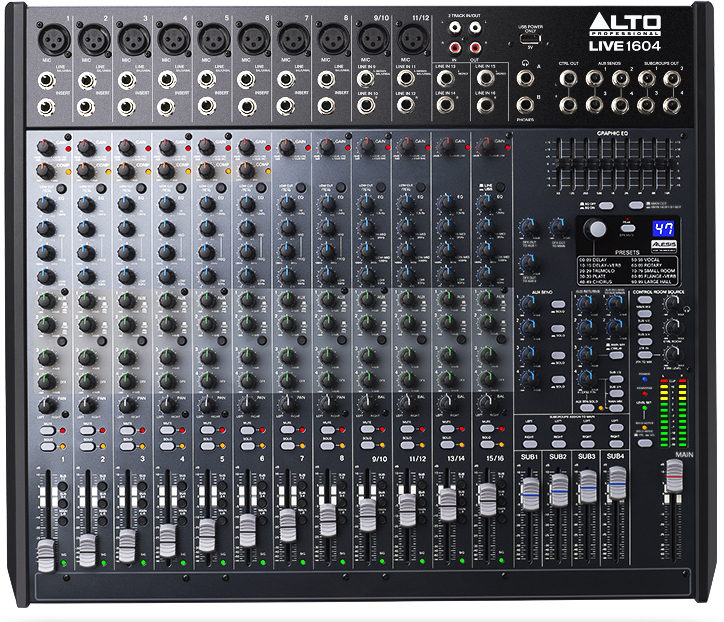Screen dimensions: 724x622
Task: Click the channel 1 gain knob
Action: (45, 146)
